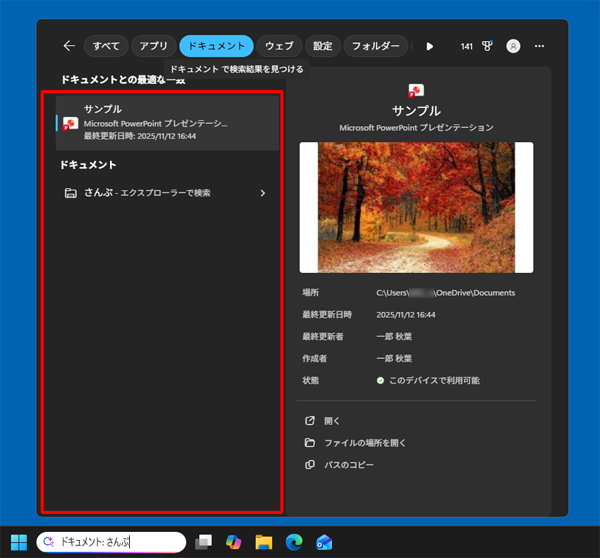600x558 pixels.
Task: Click パスのコピー to copy path
Action: [x=348, y=465]
